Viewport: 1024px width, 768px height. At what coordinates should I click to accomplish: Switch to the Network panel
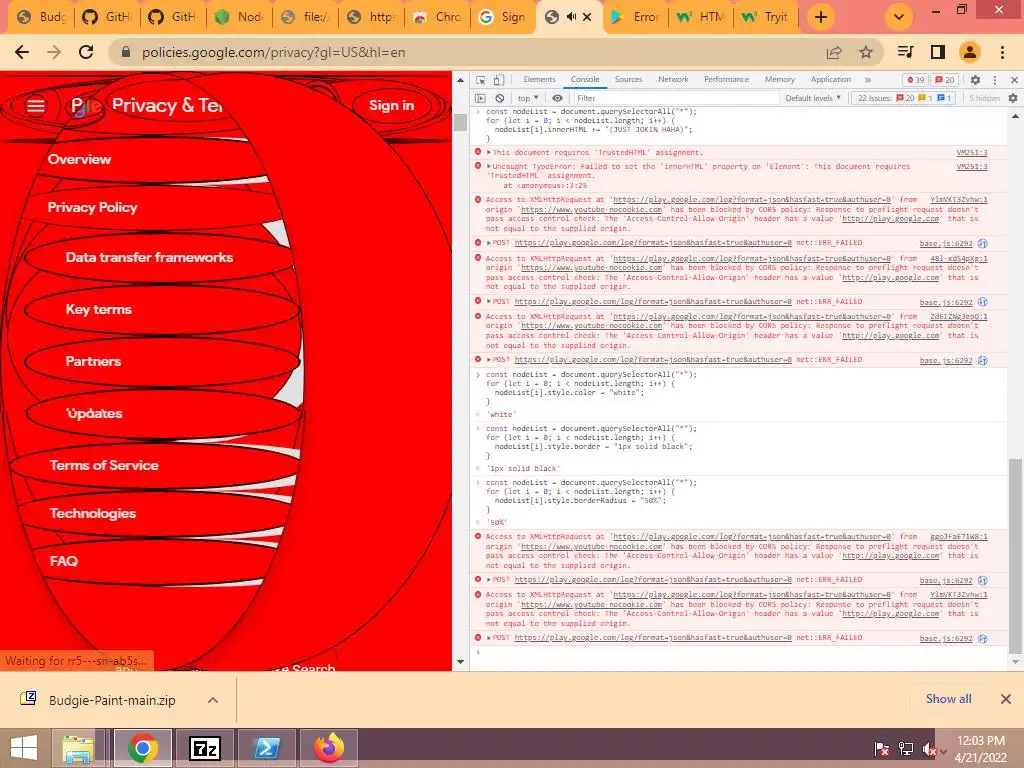pyautogui.click(x=673, y=80)
